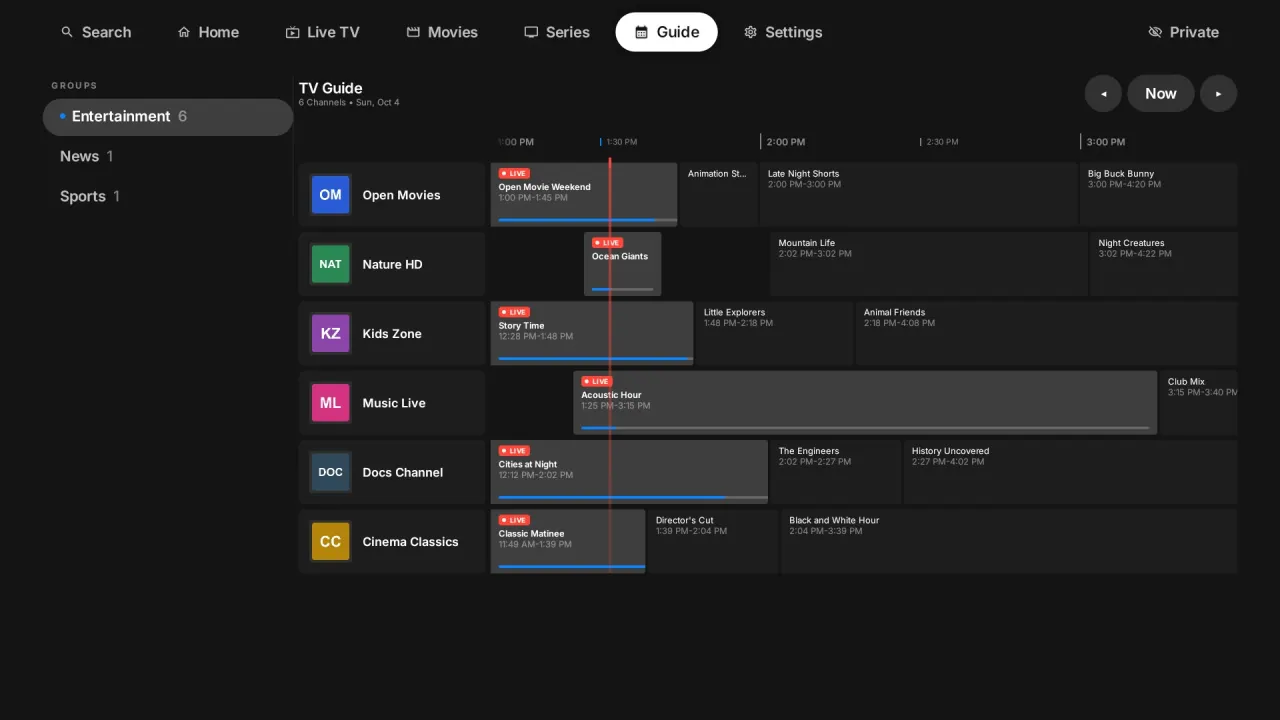
Task: Open Classic Matinee program
Action: click(x=568, y=542)
